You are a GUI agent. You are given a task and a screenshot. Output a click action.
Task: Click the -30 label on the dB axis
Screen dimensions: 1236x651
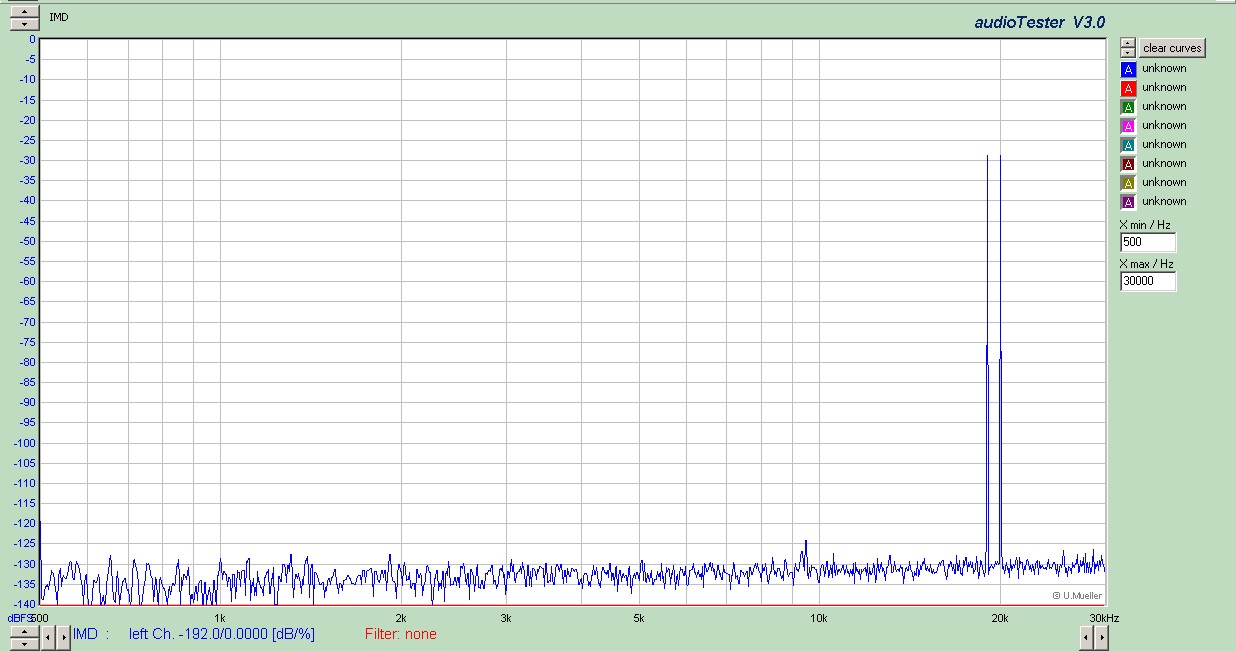[27, 160]
